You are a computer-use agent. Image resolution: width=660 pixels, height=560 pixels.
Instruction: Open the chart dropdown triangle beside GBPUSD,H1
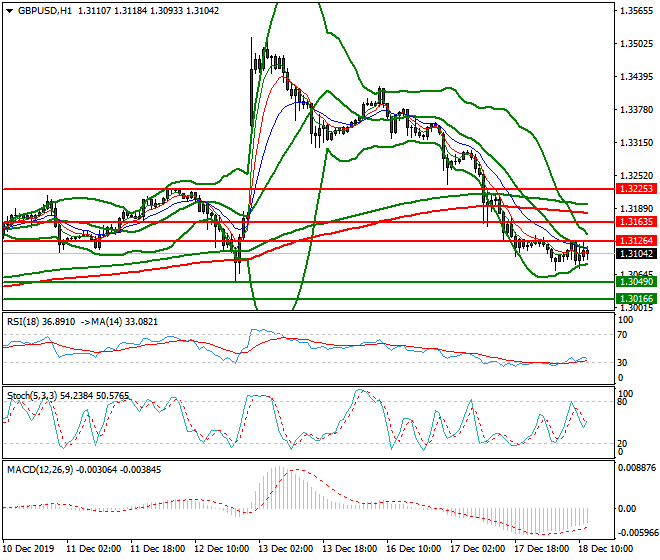click(9, 11)
